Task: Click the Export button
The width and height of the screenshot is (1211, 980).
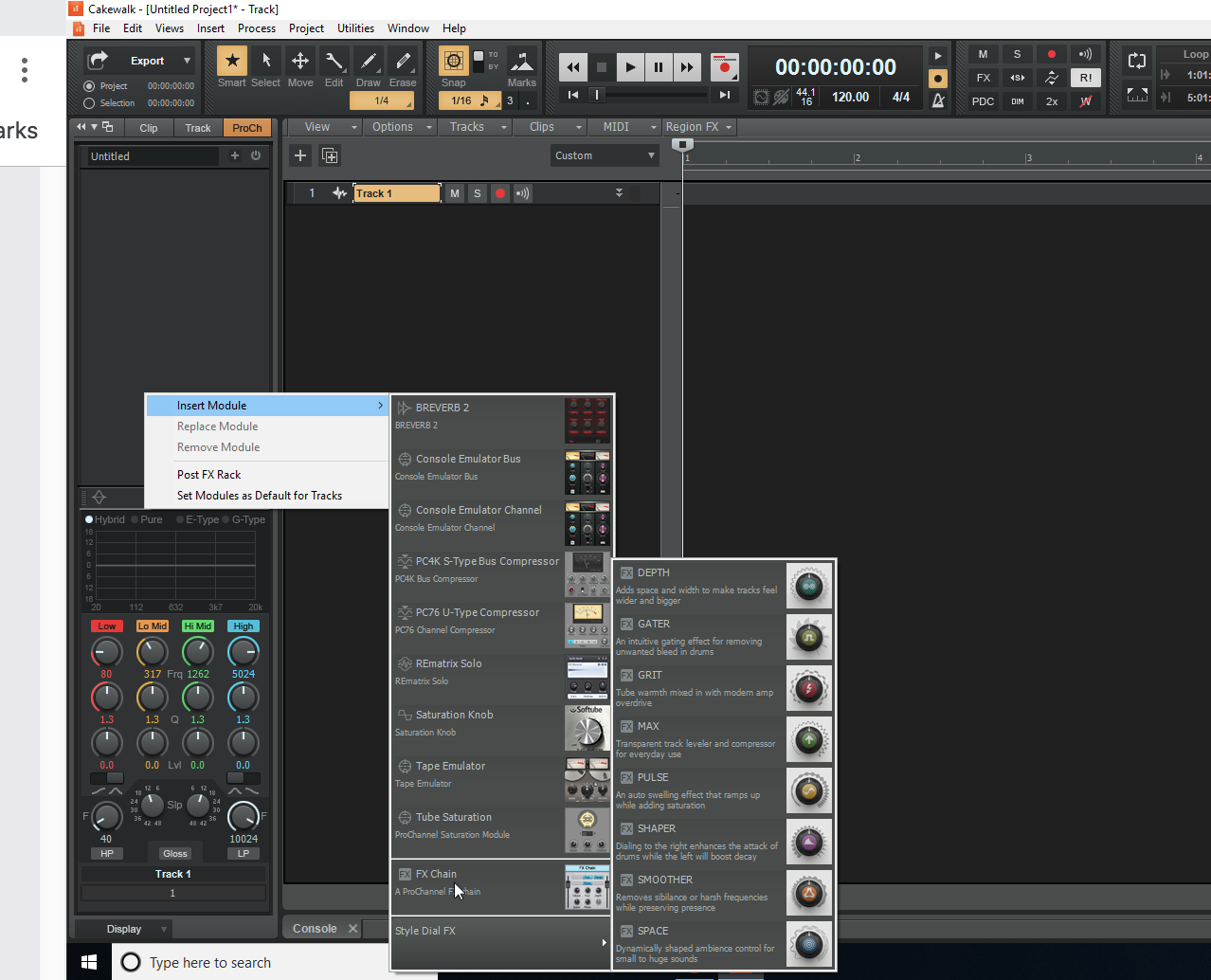Action: 137,61
